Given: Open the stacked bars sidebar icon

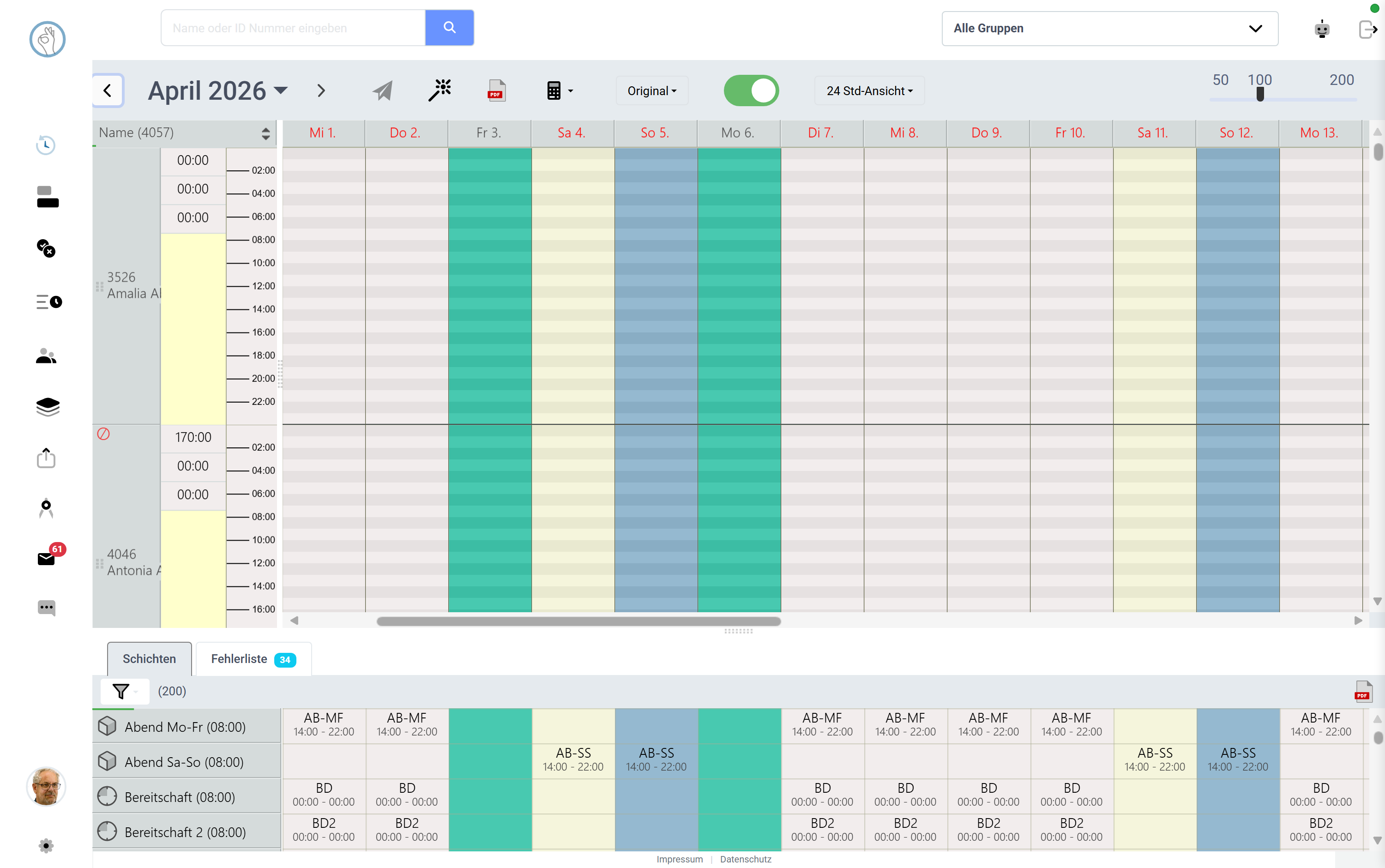Looking at the screenshot, I should tap(48, 196).
